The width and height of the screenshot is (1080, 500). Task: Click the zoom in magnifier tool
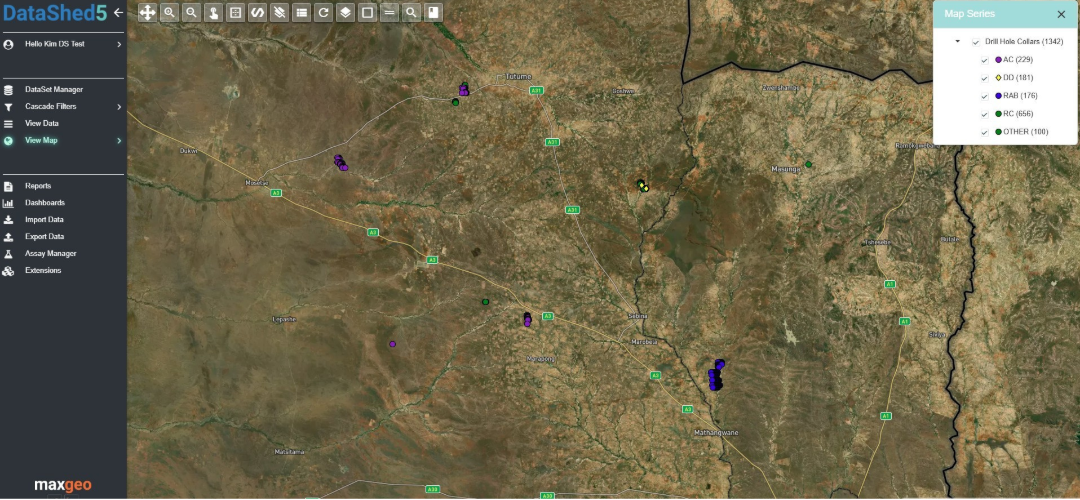169,12
